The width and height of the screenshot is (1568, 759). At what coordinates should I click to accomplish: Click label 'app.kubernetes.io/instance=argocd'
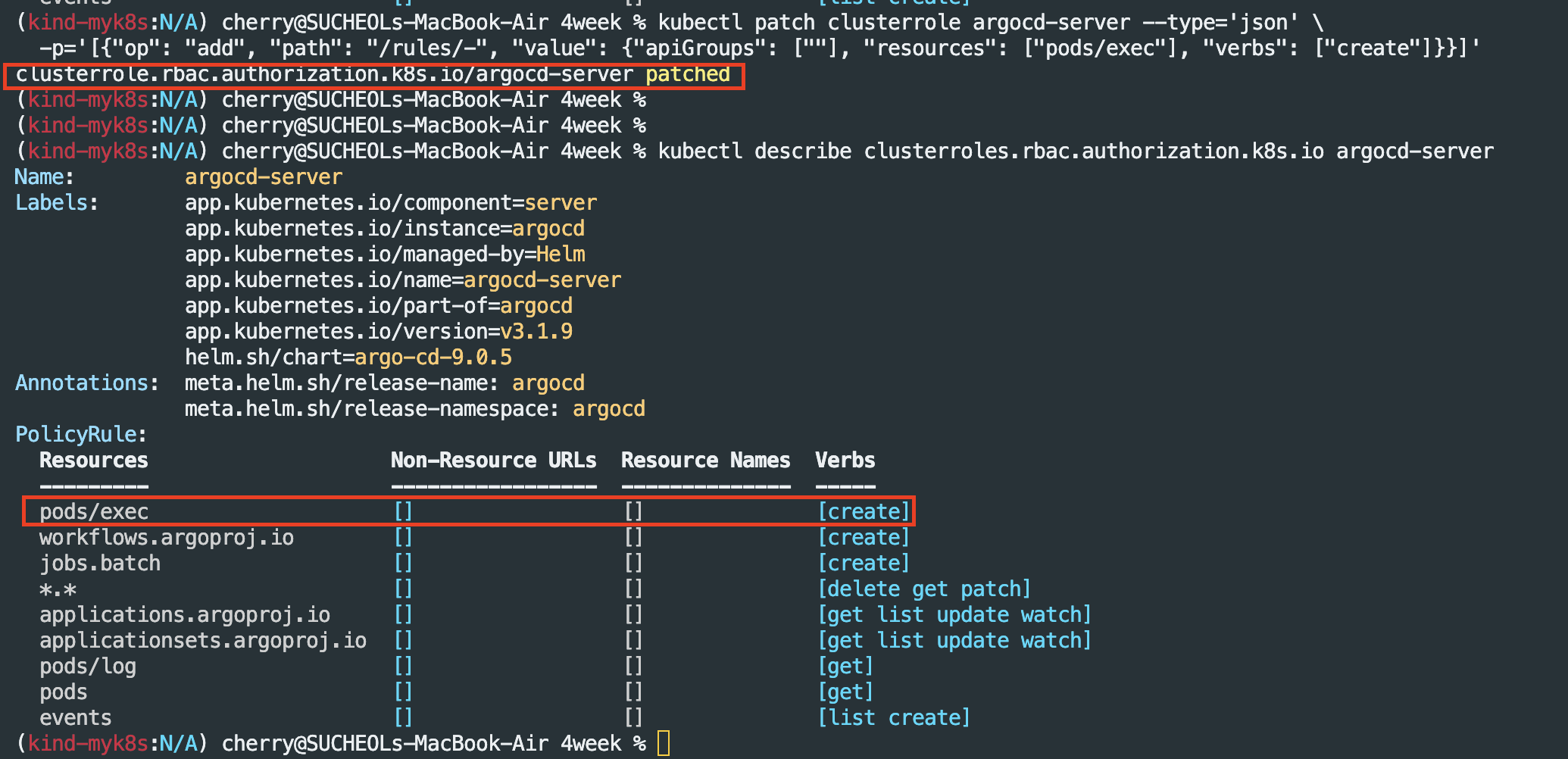[385, 229]
